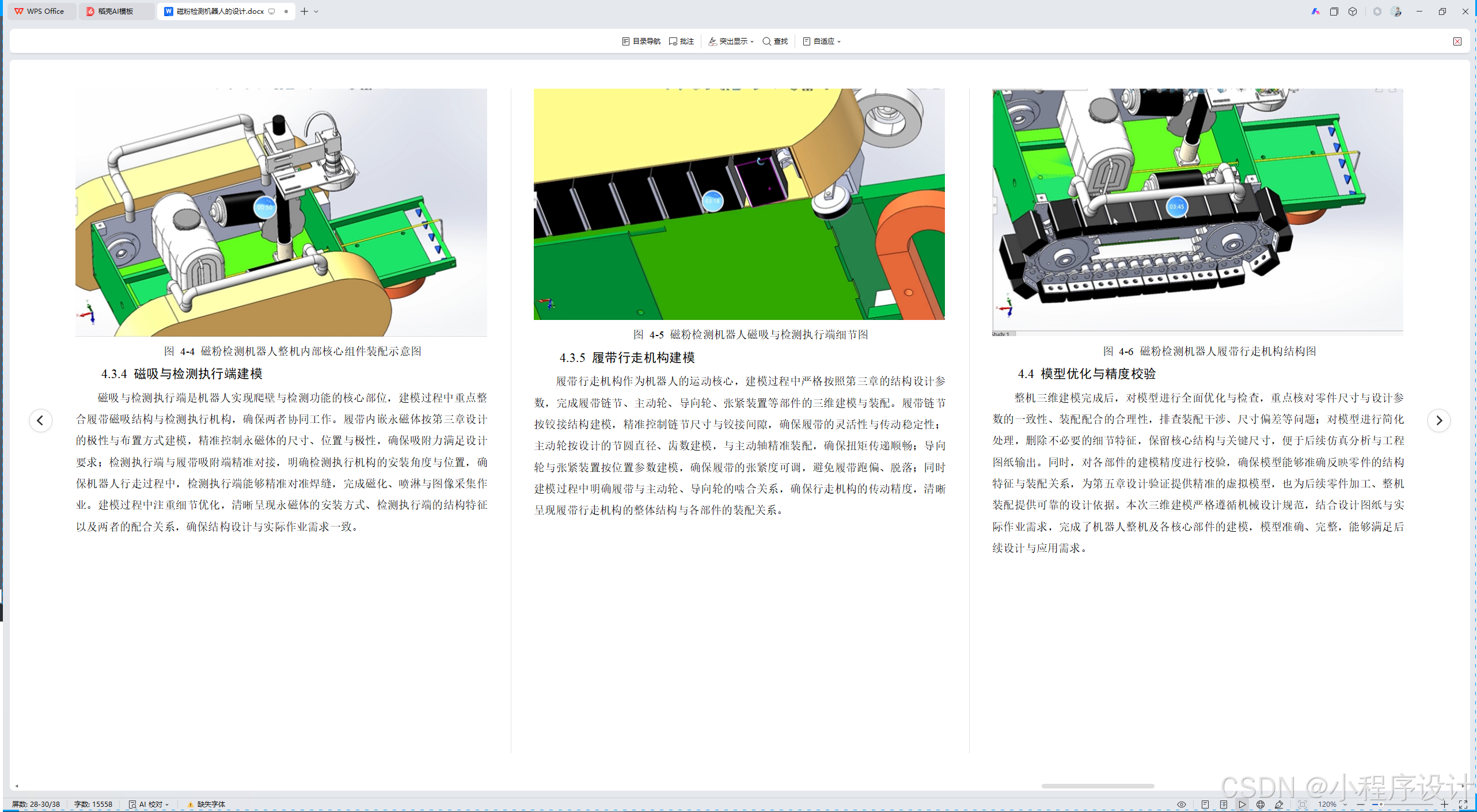Open the 目录导航 navigation pane

641,41
